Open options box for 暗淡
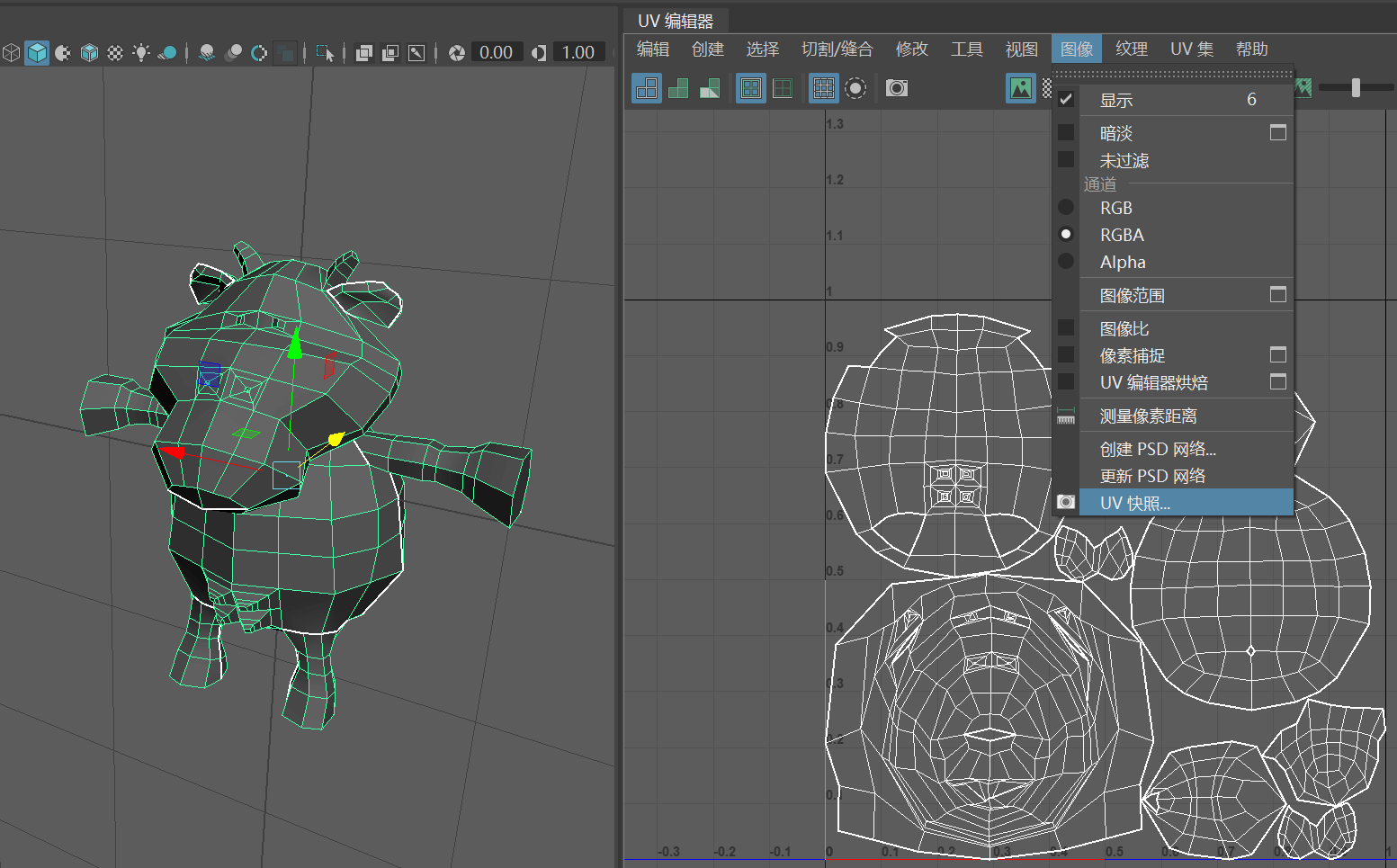Image resolution: width=1397 pixels, height=868 pixels. (x=1278, y=132)
